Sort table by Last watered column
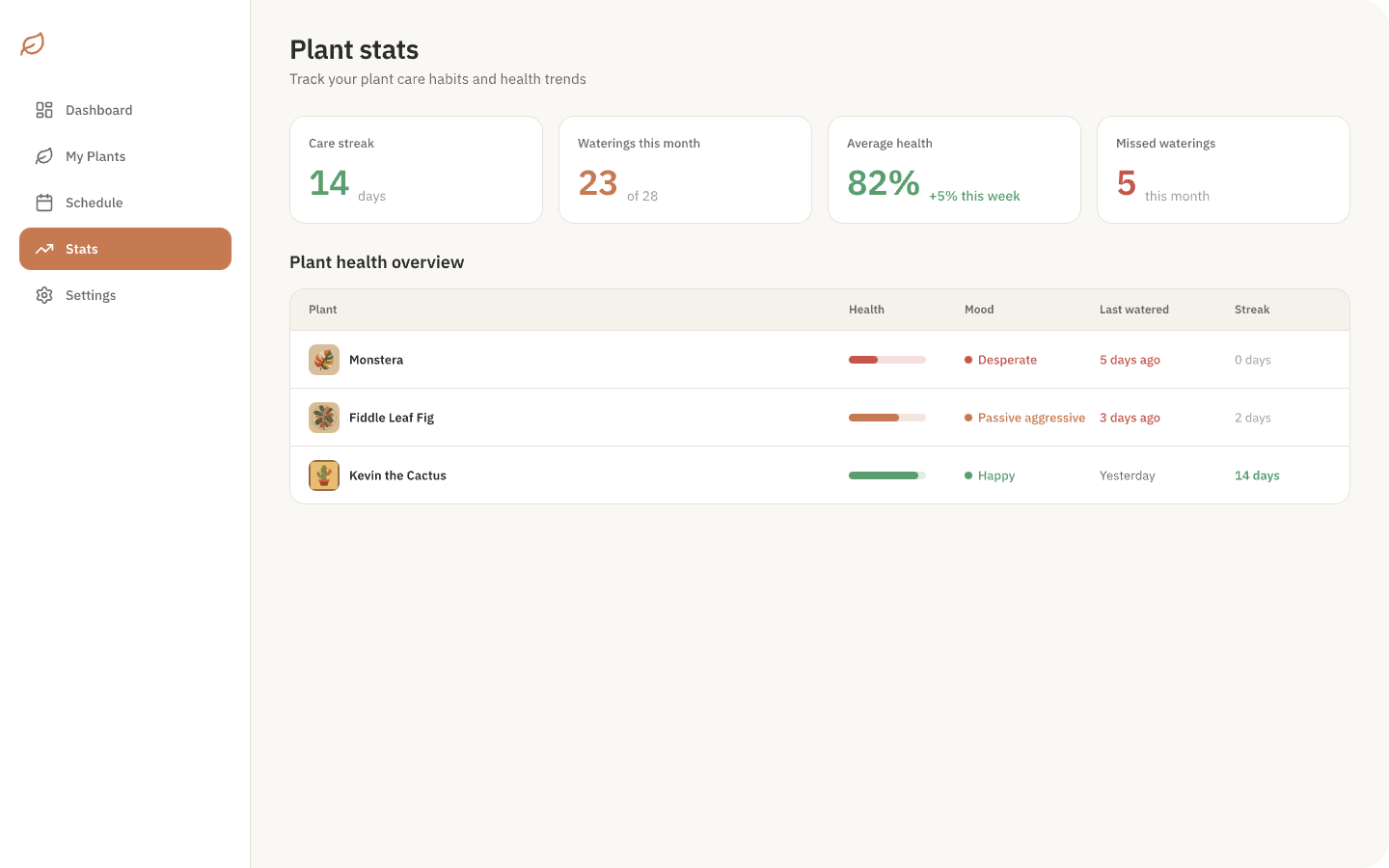 [1133, 310]
